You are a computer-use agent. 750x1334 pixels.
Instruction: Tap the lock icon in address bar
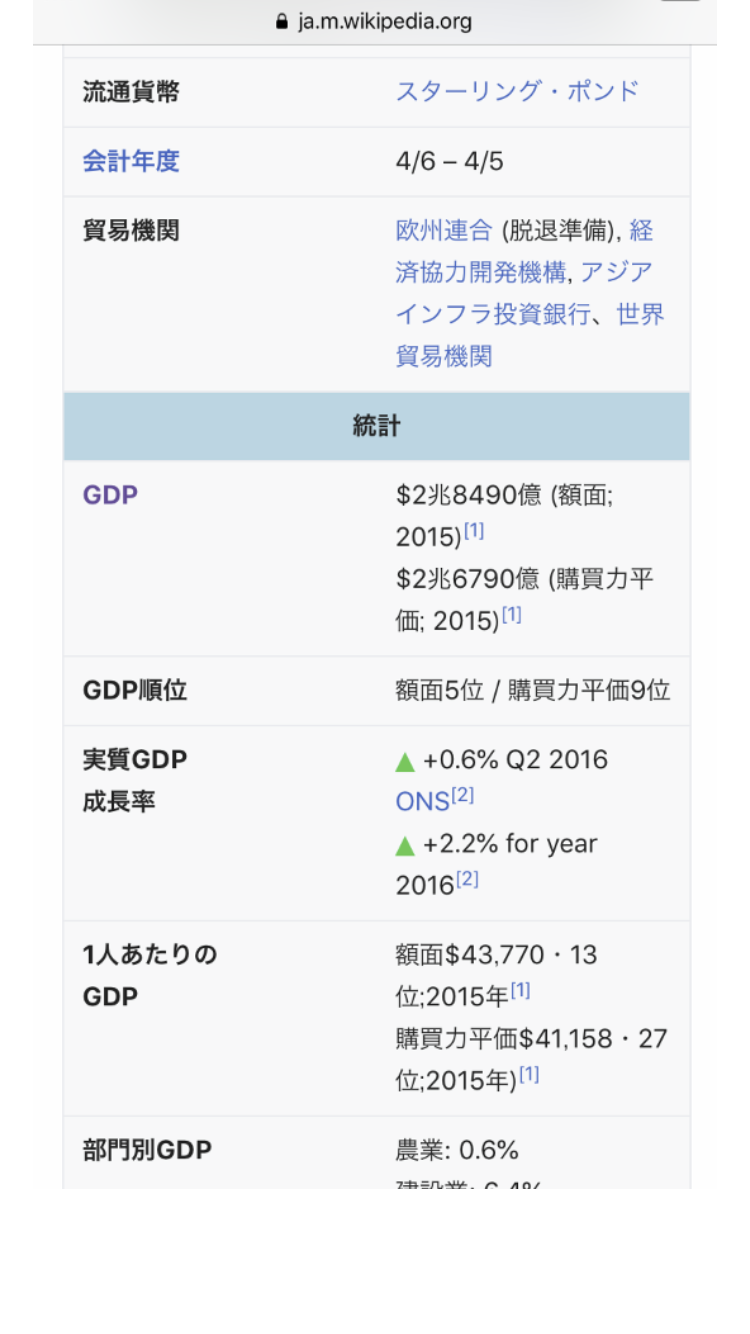(x=282, y=21)
